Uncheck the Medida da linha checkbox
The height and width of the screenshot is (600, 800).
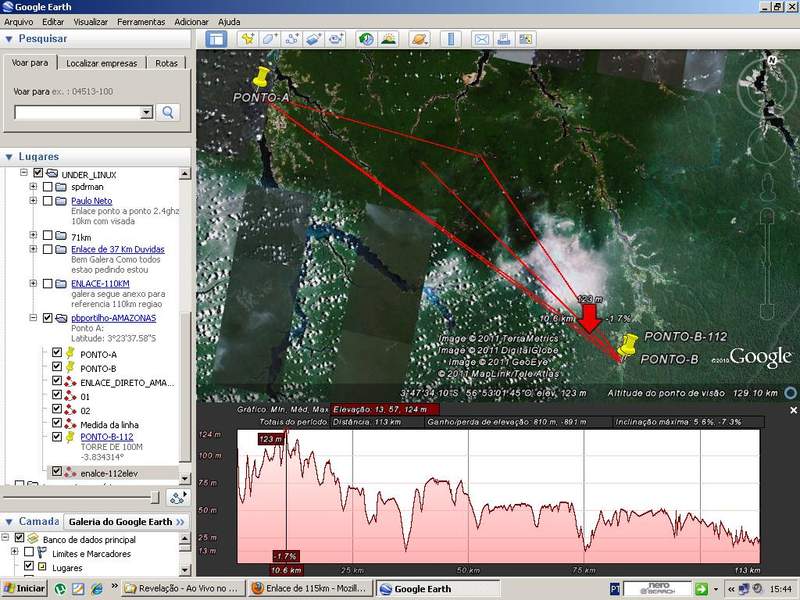tap(57, 423)
